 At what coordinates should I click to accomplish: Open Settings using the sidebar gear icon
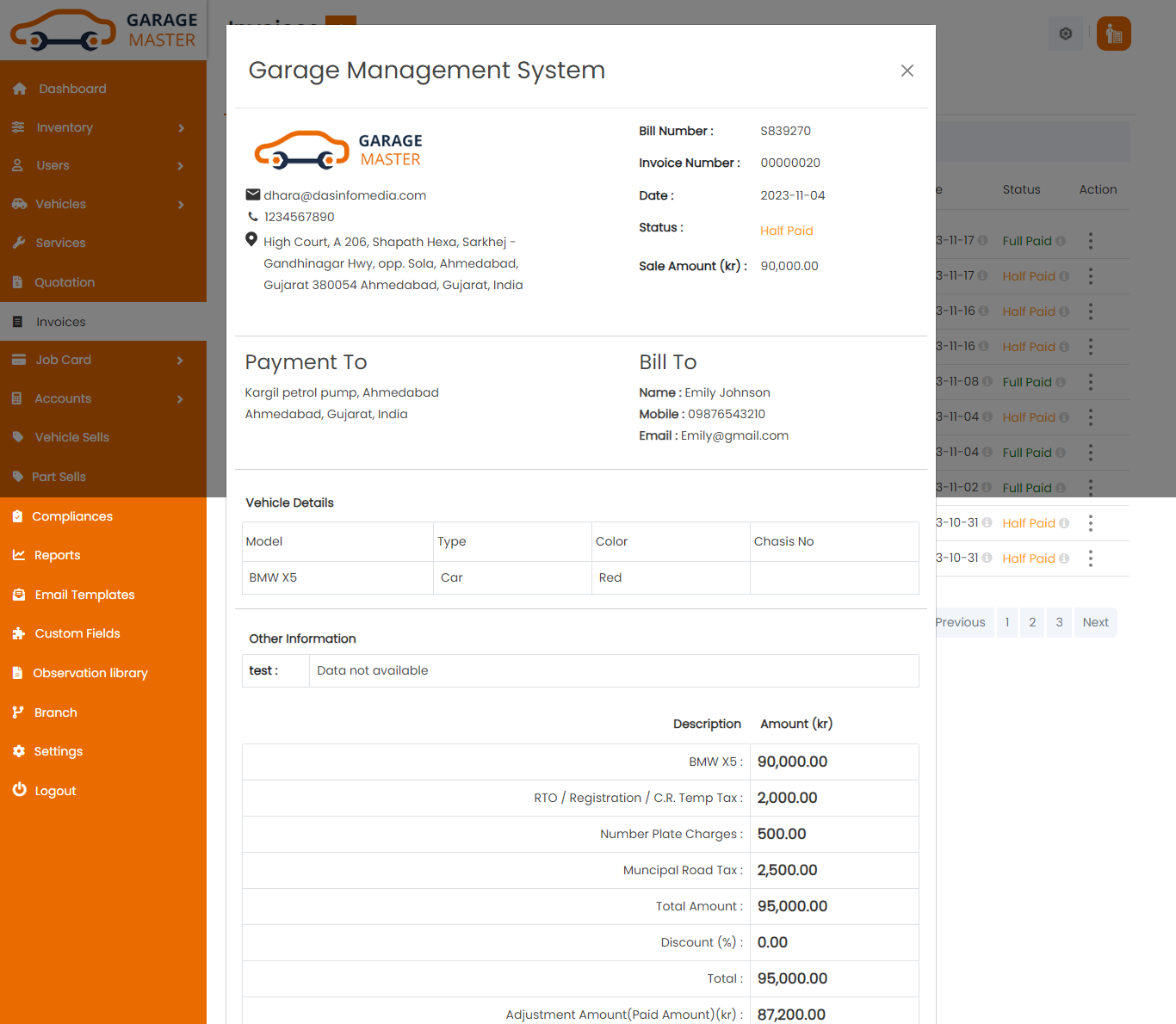pos(19,750)
